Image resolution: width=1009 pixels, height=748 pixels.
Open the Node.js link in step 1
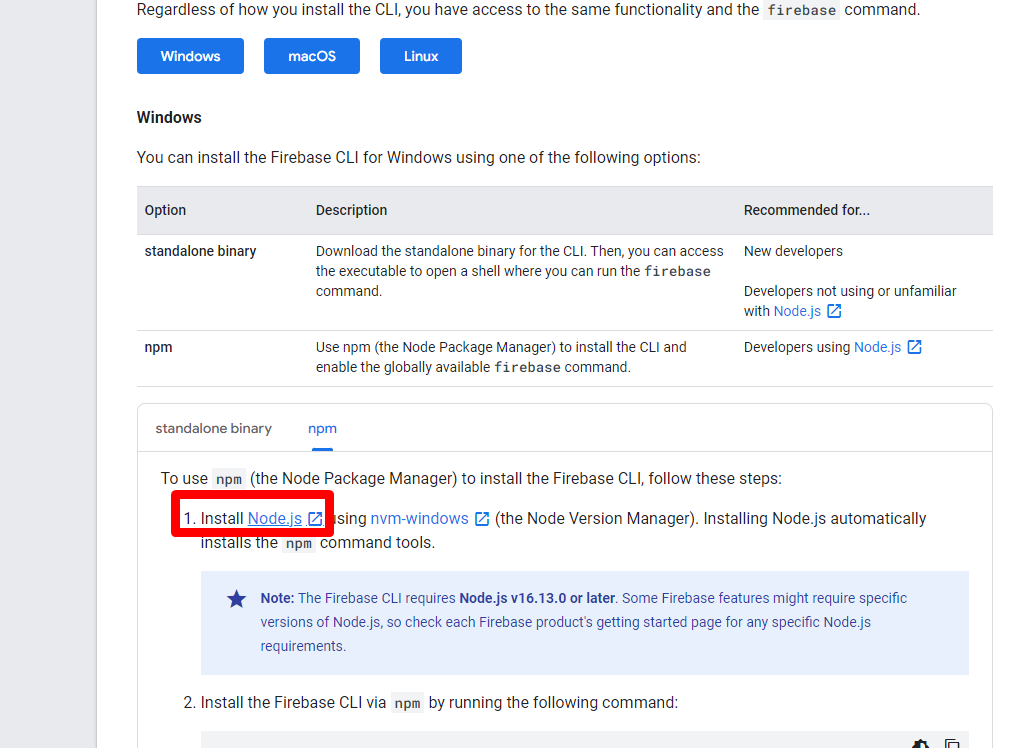pyautogui.click(x=275, y=518)
